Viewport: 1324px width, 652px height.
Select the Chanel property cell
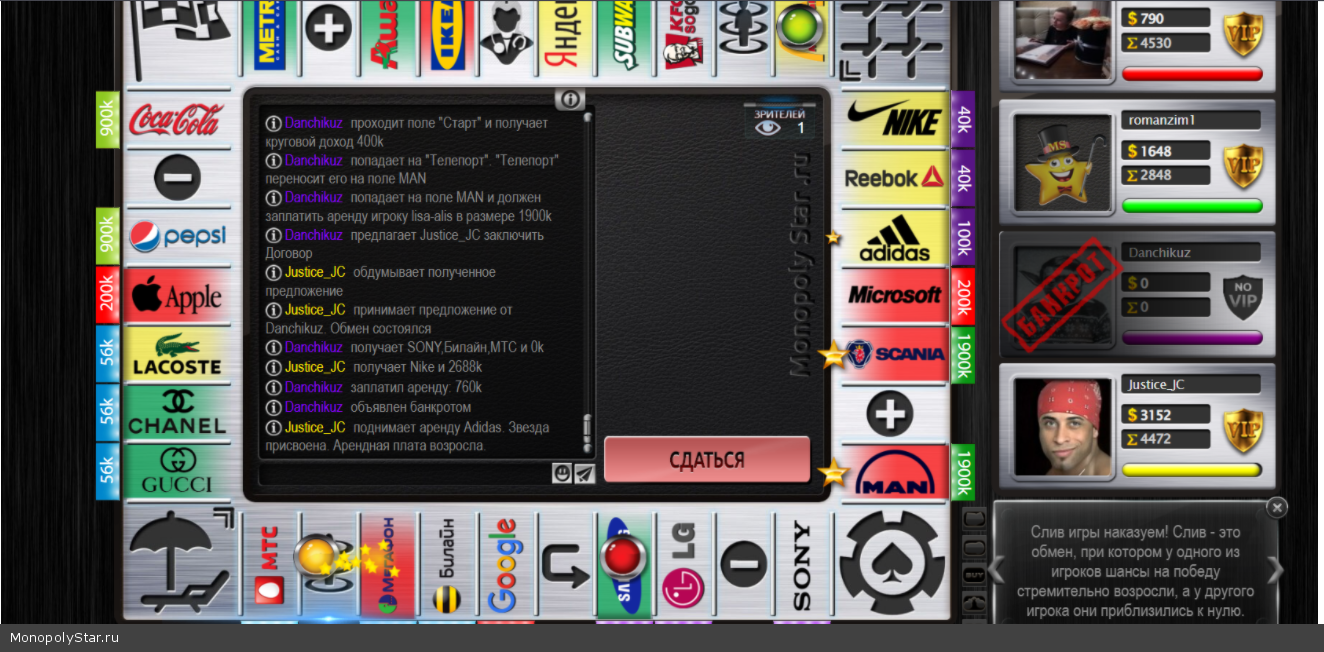coord(177,413)
